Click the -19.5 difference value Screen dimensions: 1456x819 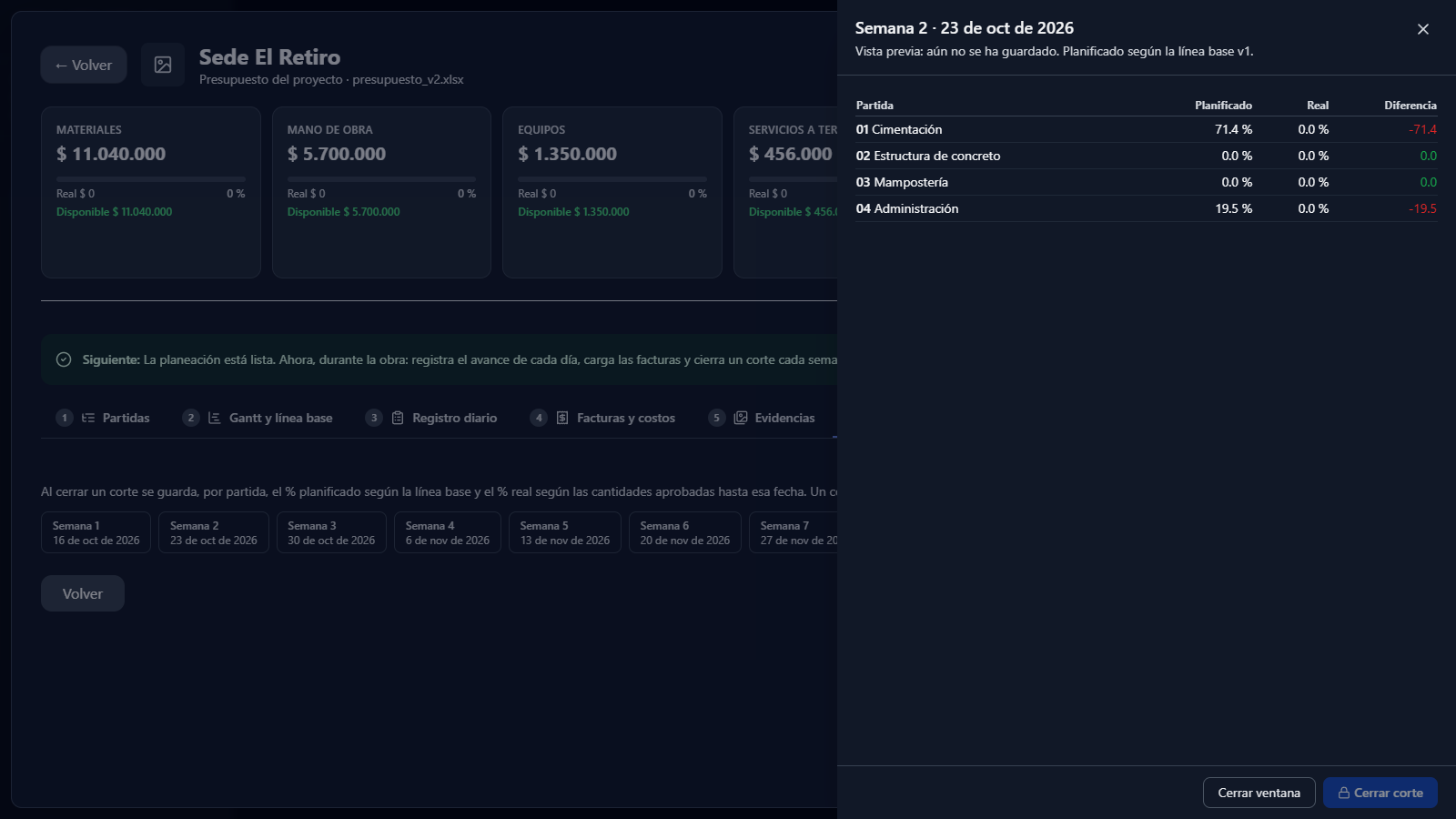click(x=1423, y=208)
